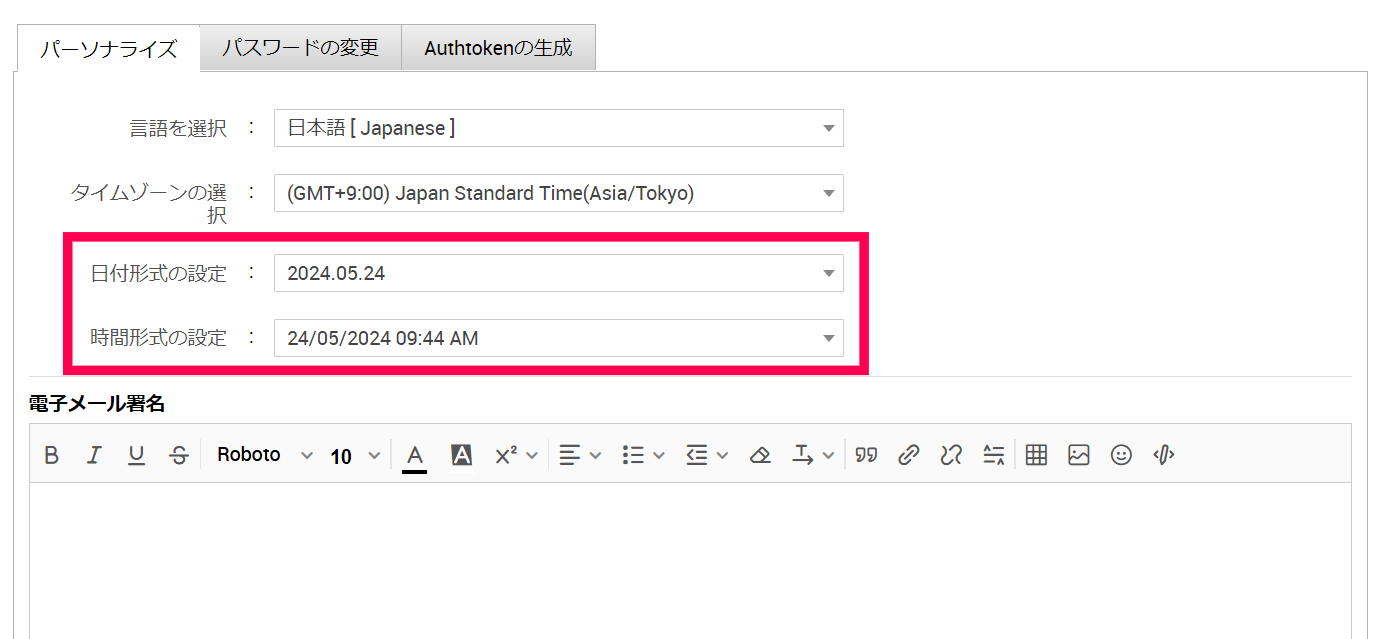Open the Roboto font family dropdown
The width and height of the screenshot is (1396, 639).
tap(265, 455)
